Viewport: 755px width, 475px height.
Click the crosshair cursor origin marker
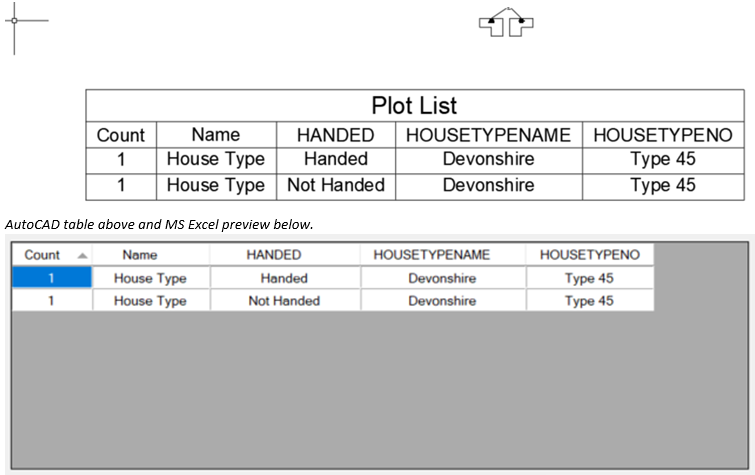coord(14,20)
